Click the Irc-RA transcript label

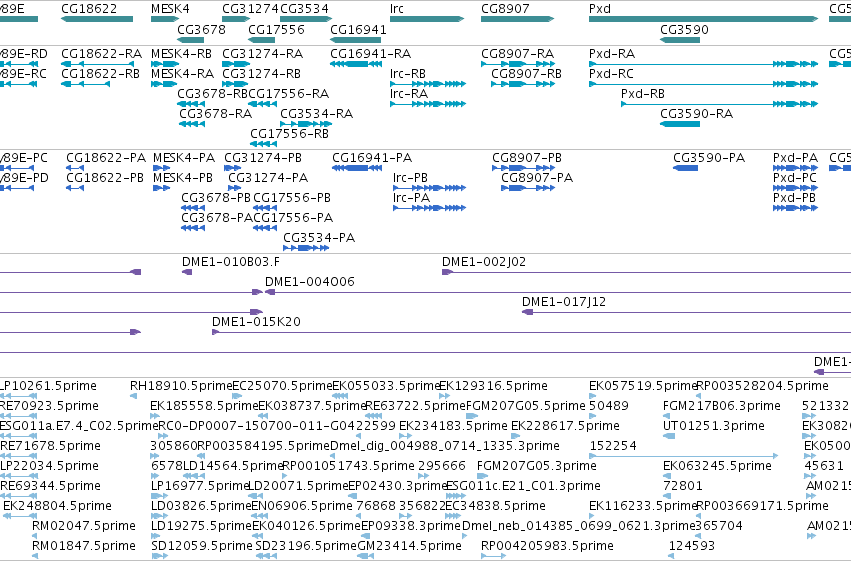click(x=409, y=94)
